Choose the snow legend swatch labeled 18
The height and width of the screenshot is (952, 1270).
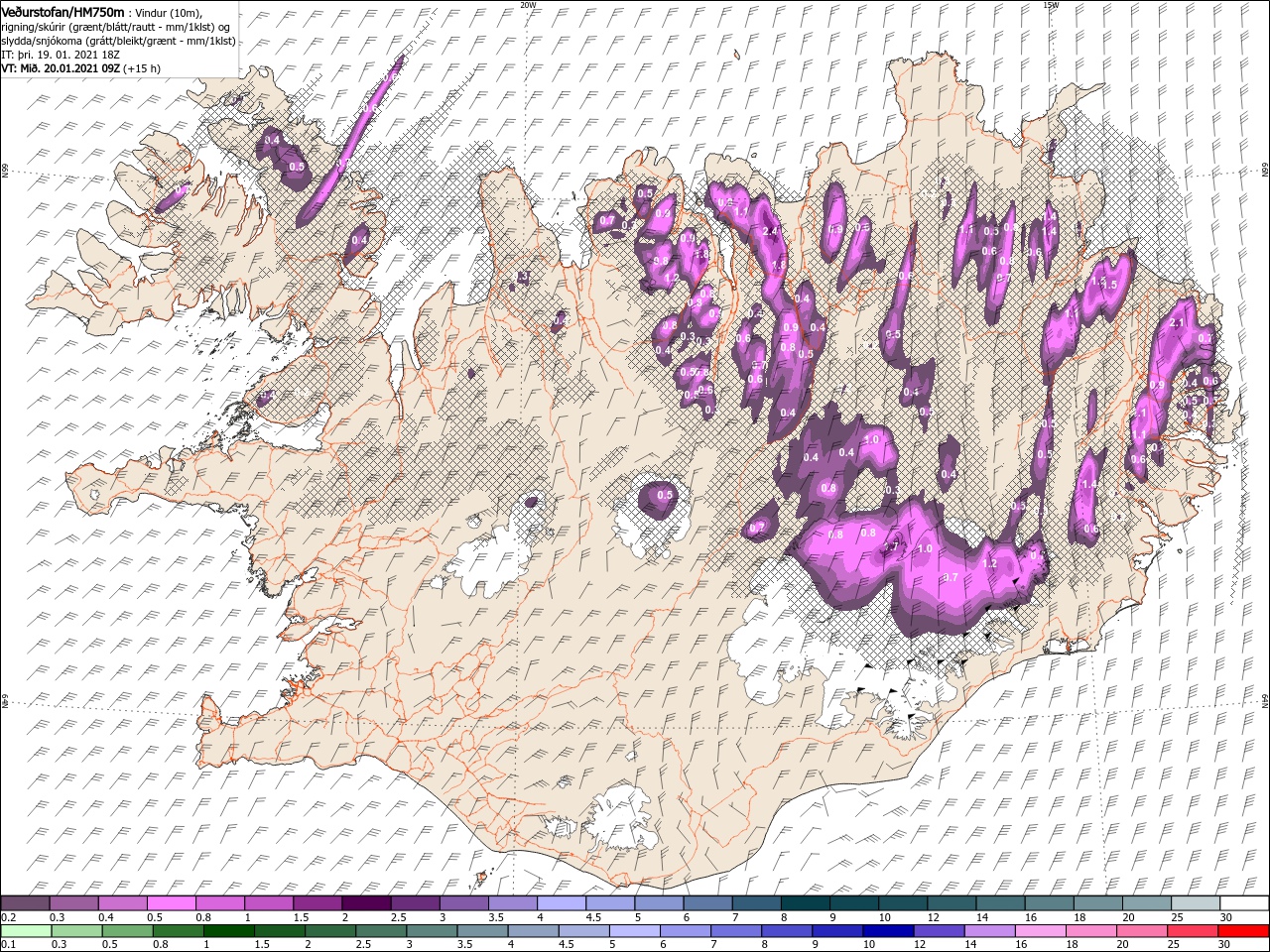[x=1097, y=903]
